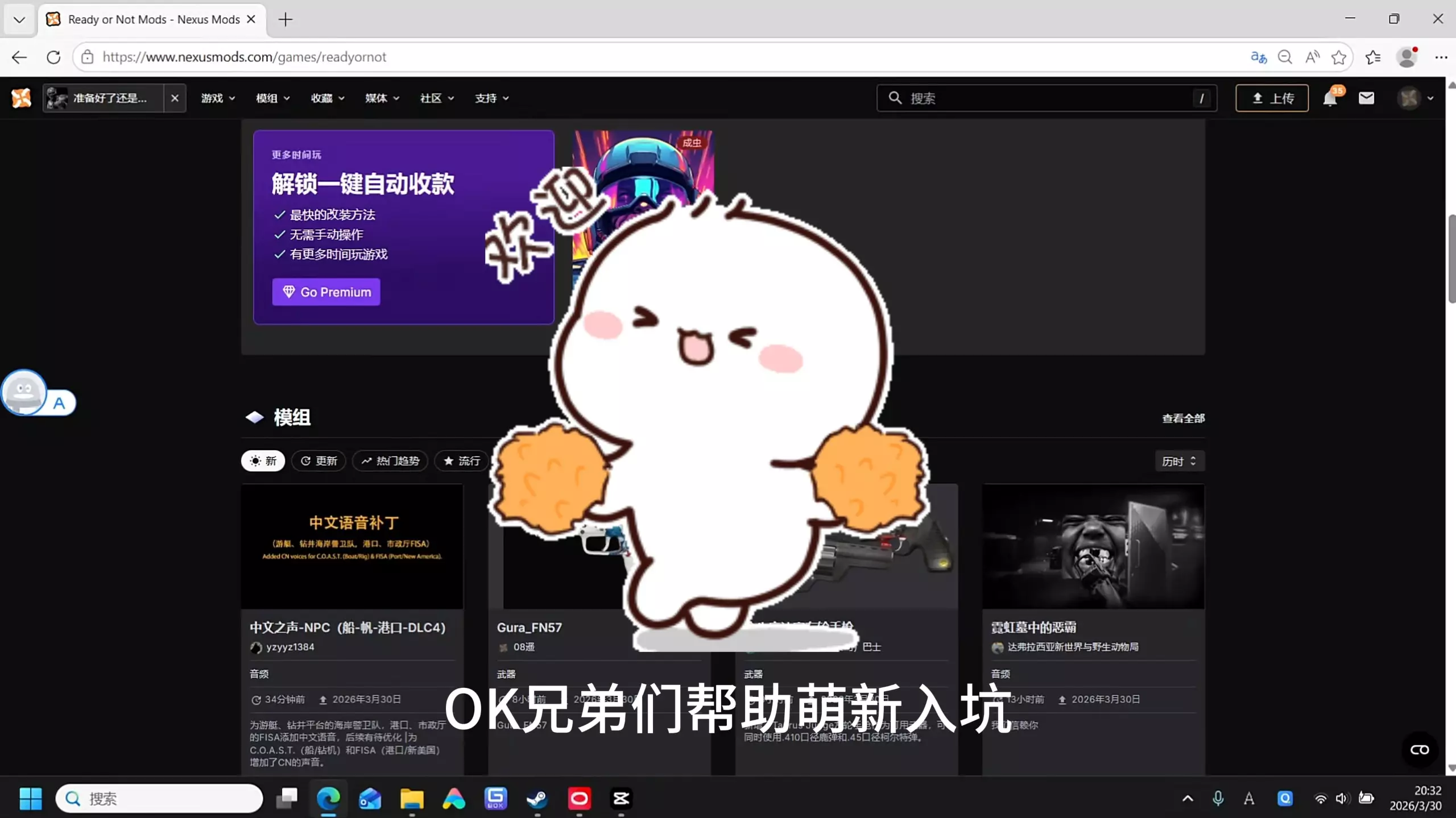Click the browser translate page icon
Image resolution: width=1456 pixels, height=818 pixels.
pos(1259,57)
